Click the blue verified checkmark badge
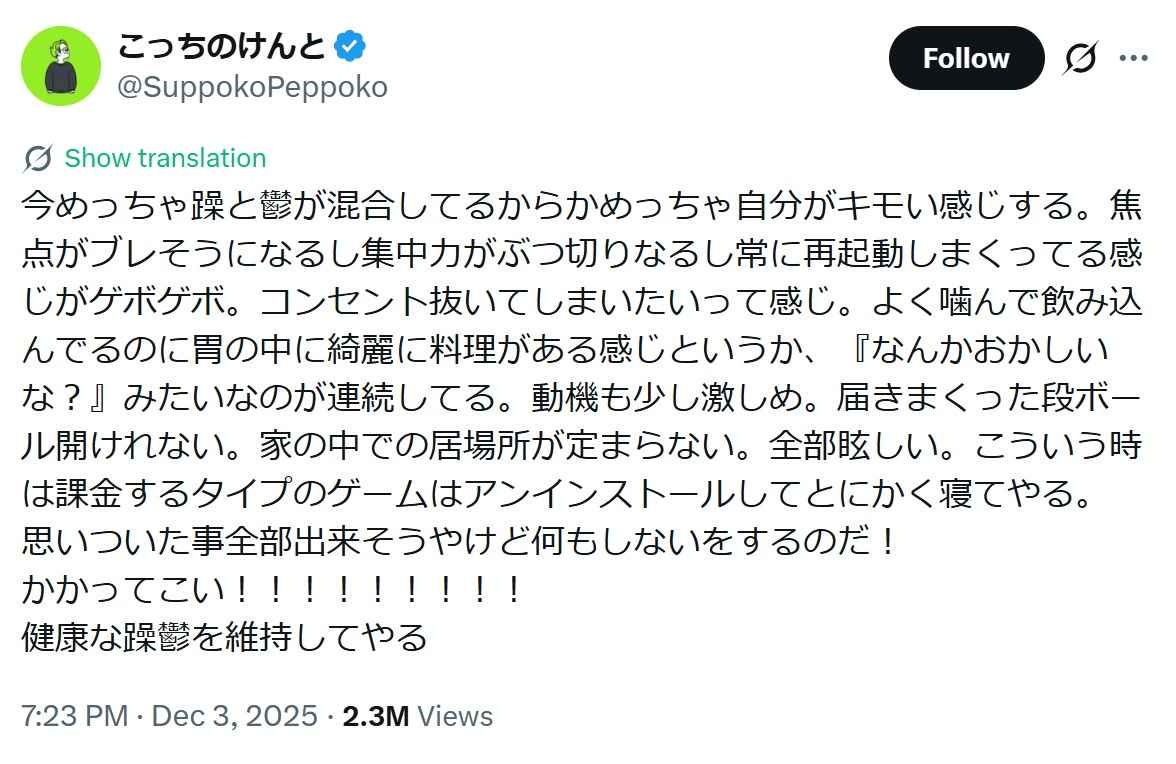 pos(349,46)
